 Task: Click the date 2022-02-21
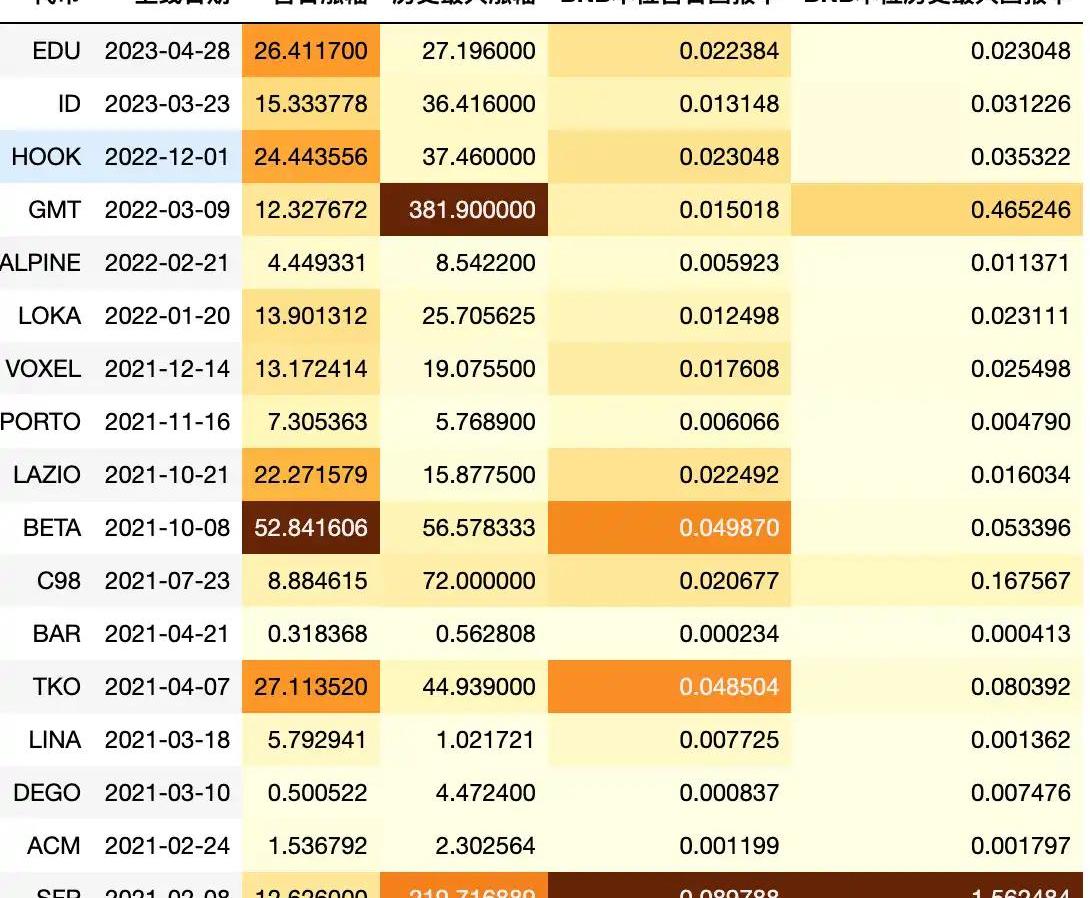[167, 263]
